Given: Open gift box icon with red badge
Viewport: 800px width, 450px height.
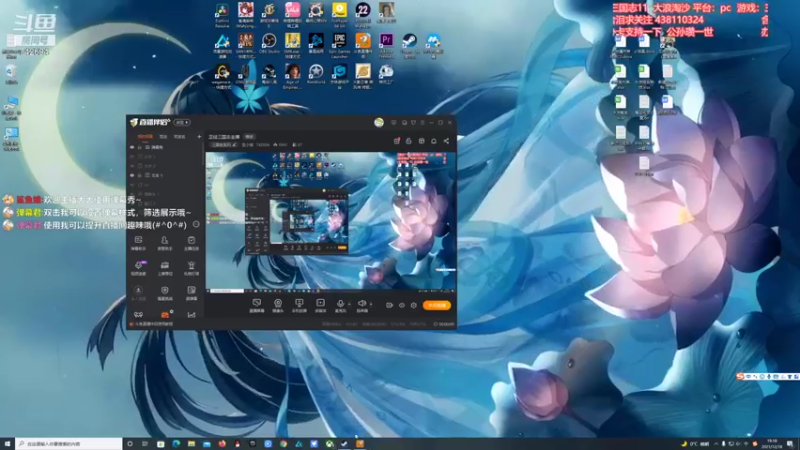Looking at the screenshot, I should (396, 141).
